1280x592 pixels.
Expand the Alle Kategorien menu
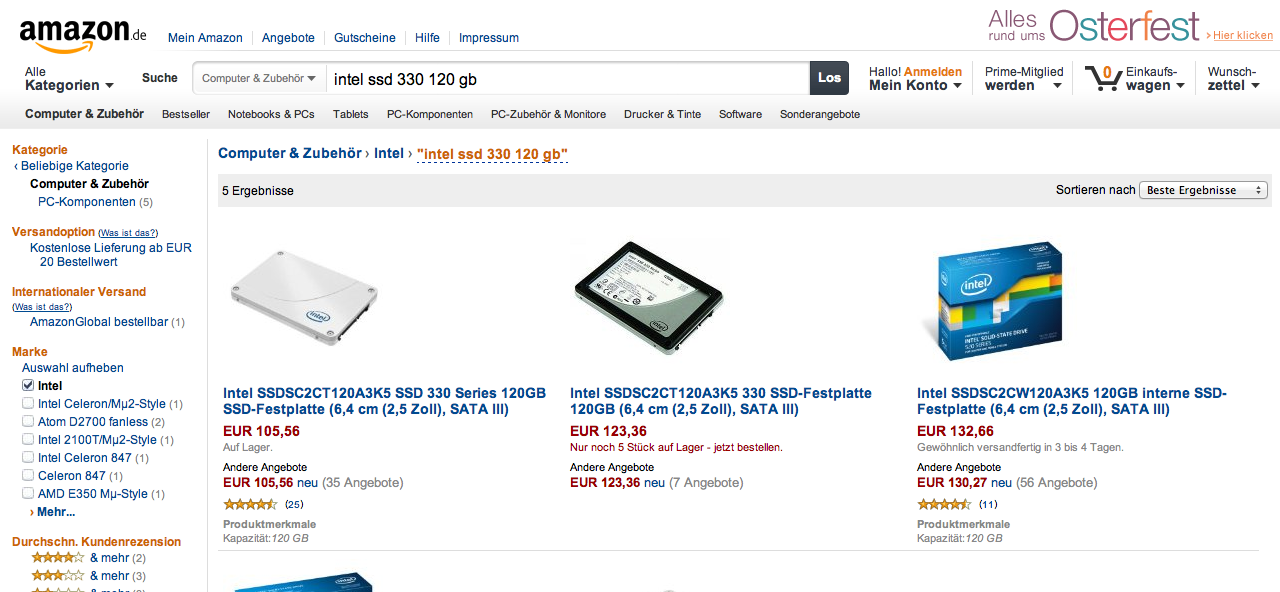68,79
